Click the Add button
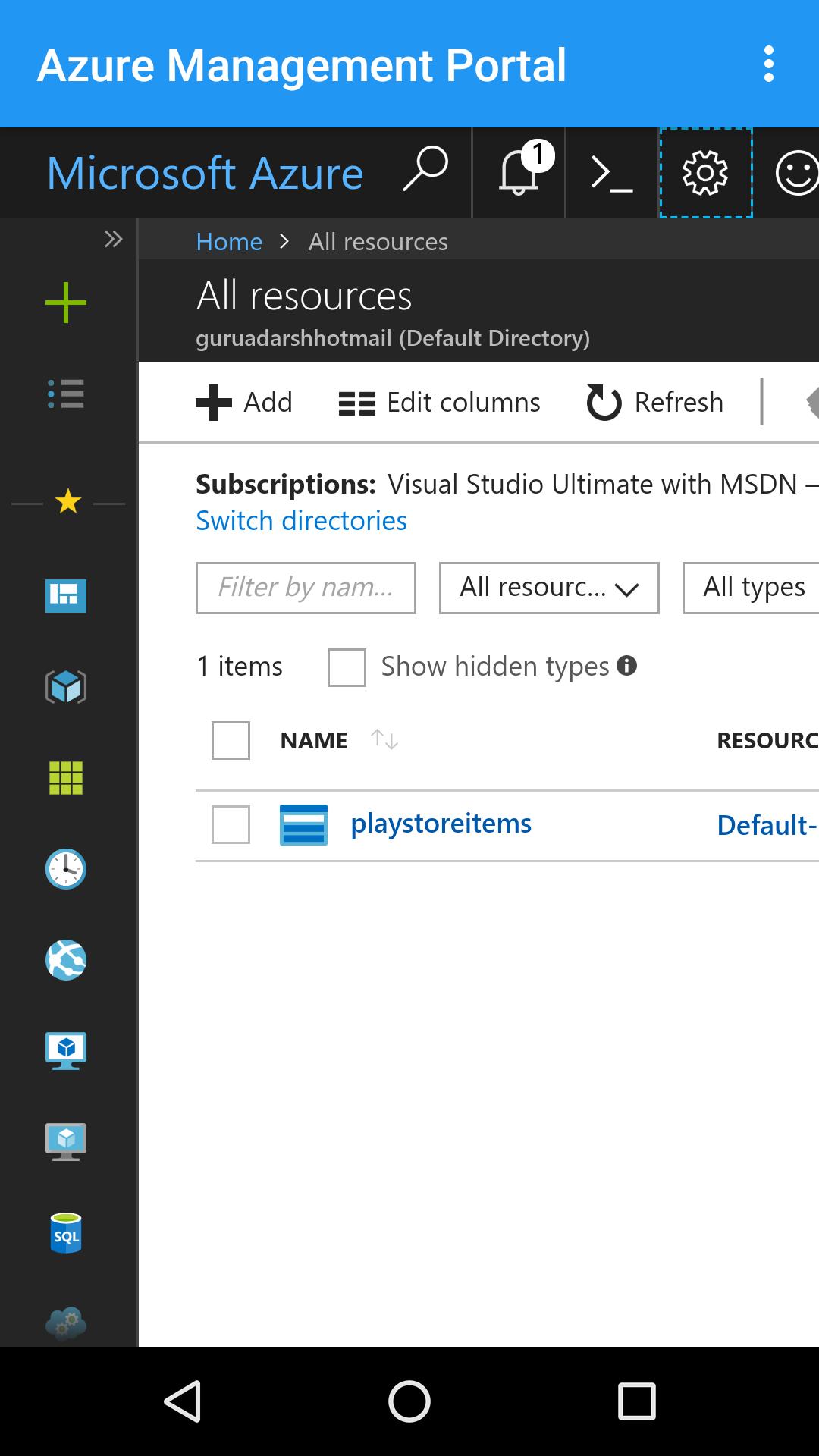Viewport: 819px width, 1456px height. point(244,402)
